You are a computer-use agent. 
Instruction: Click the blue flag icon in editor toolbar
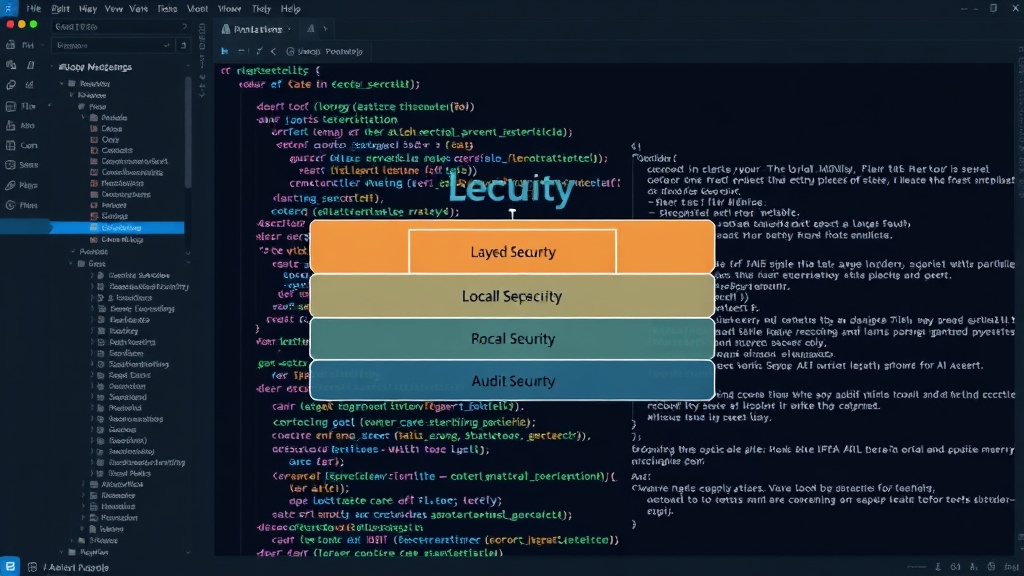pos(225,51)
